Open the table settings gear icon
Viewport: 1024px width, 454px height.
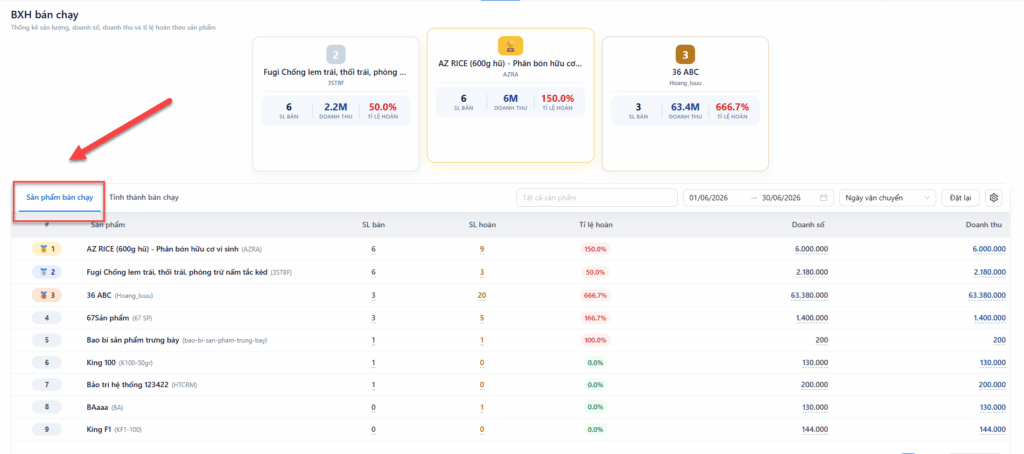tap(993, 197)
